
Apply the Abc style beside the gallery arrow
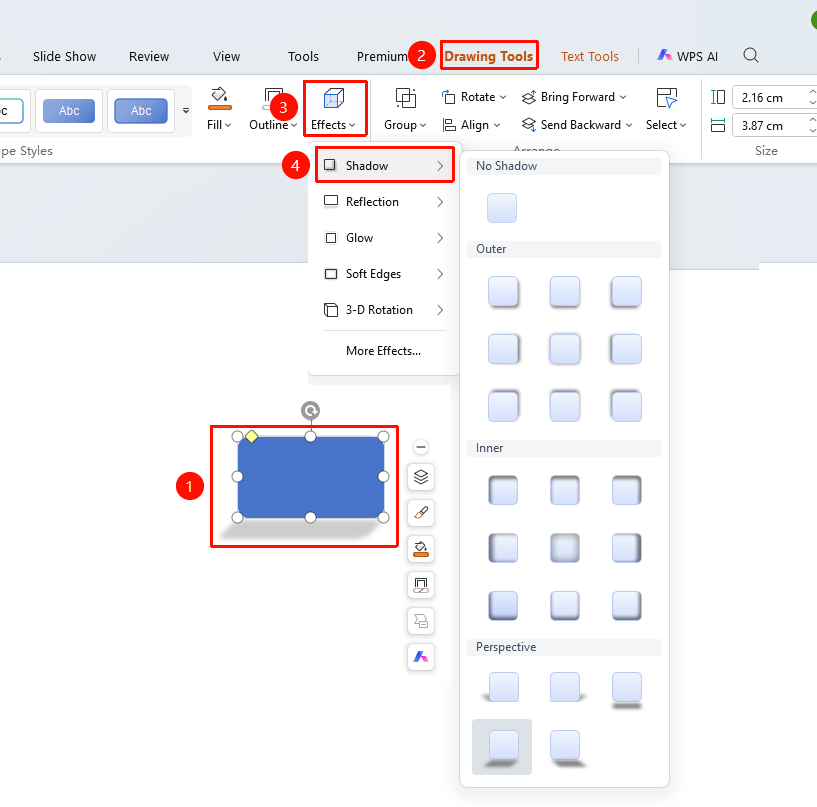(141, 110)
